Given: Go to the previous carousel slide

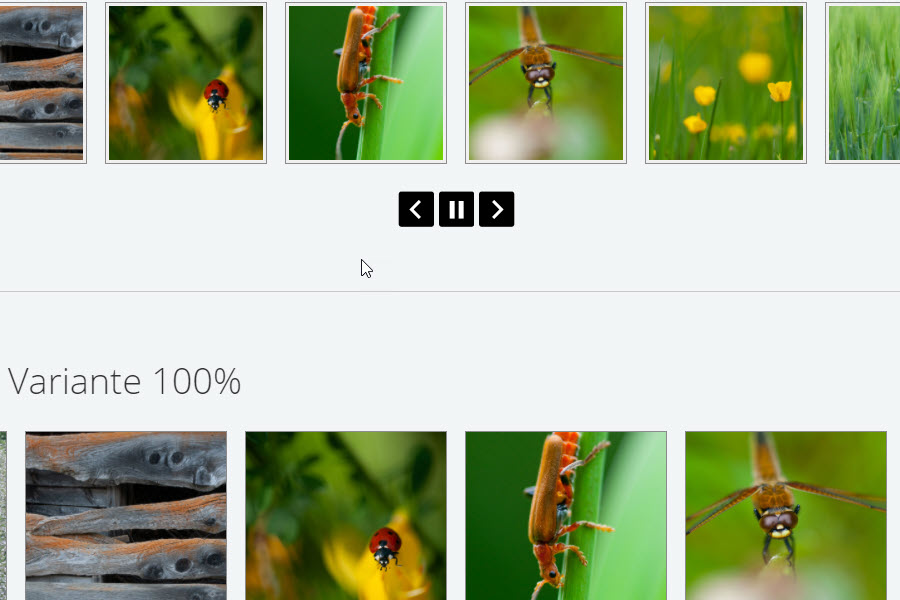Looking at the screenshot, I should tap(416, 209).
